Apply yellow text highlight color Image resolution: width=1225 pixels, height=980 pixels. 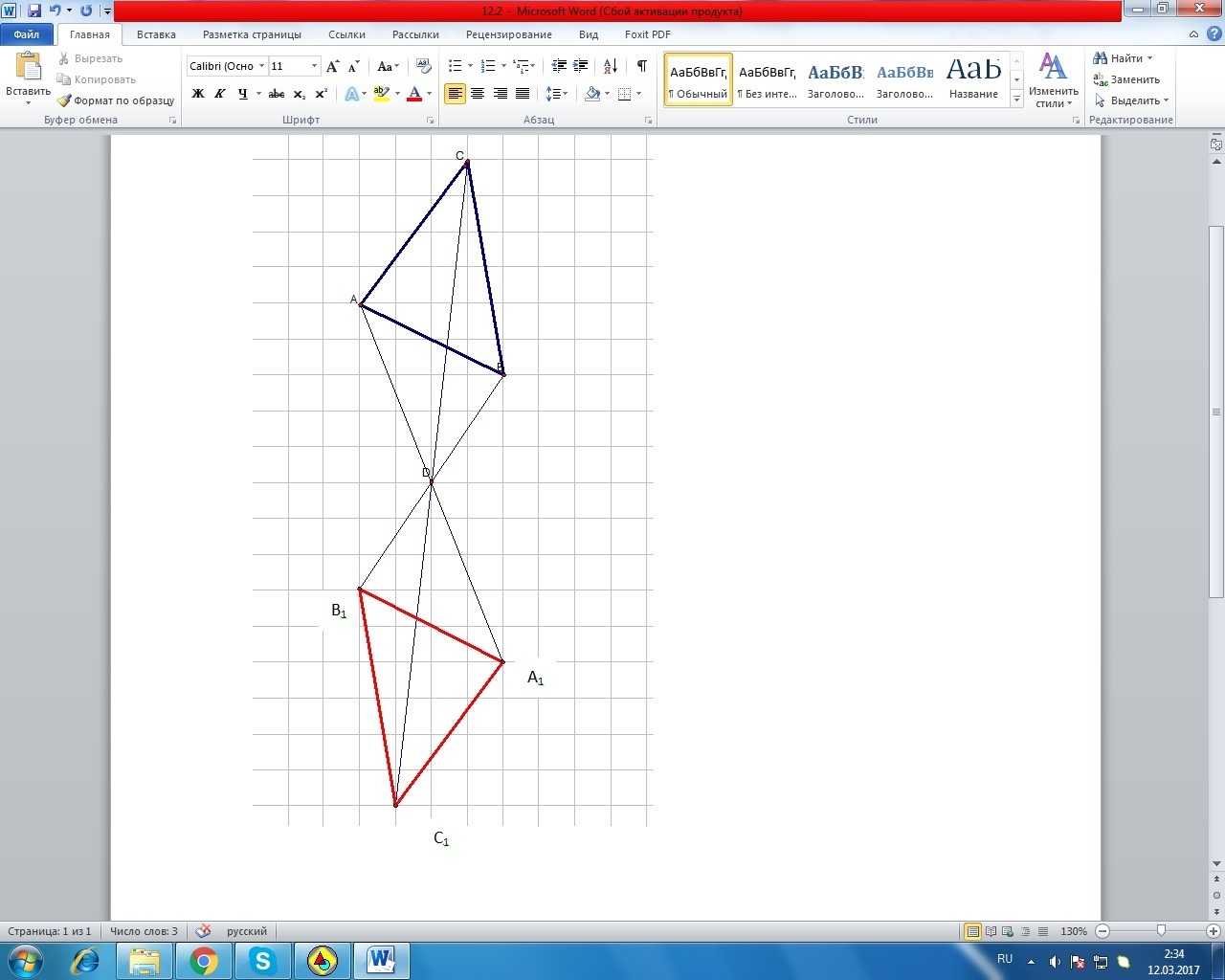(x=381, y=94)
